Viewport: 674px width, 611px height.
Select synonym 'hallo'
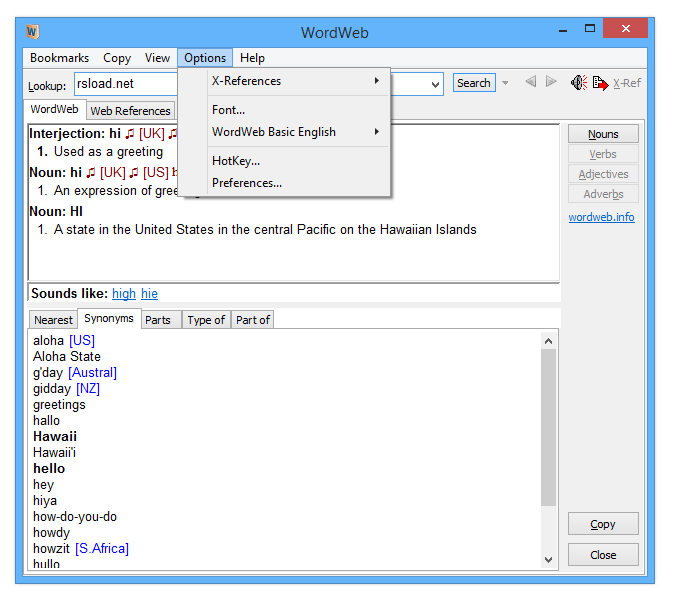(x=46, y=421)
